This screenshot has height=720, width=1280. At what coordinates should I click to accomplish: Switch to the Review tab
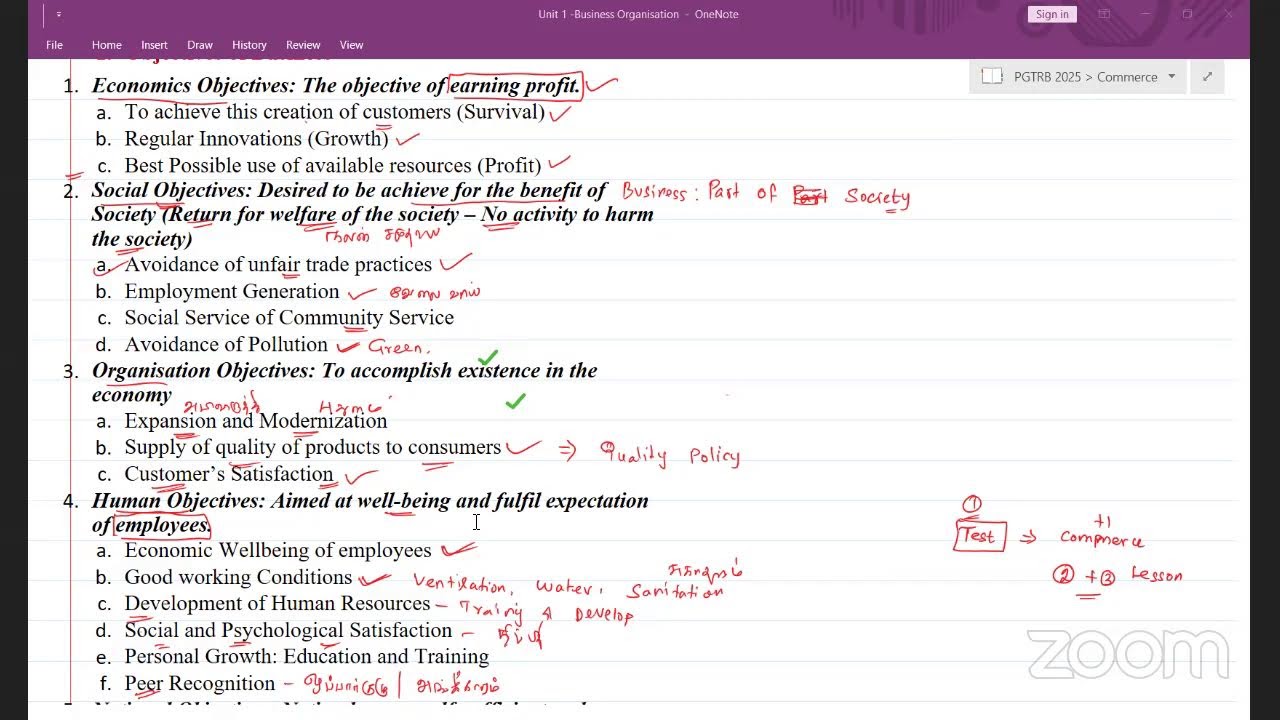click(x=303, y=45)
